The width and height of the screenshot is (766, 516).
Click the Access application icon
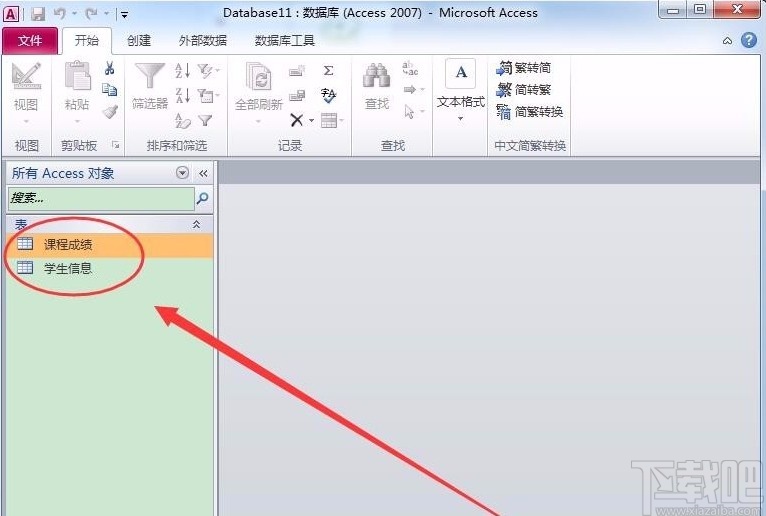pos(11,14)
